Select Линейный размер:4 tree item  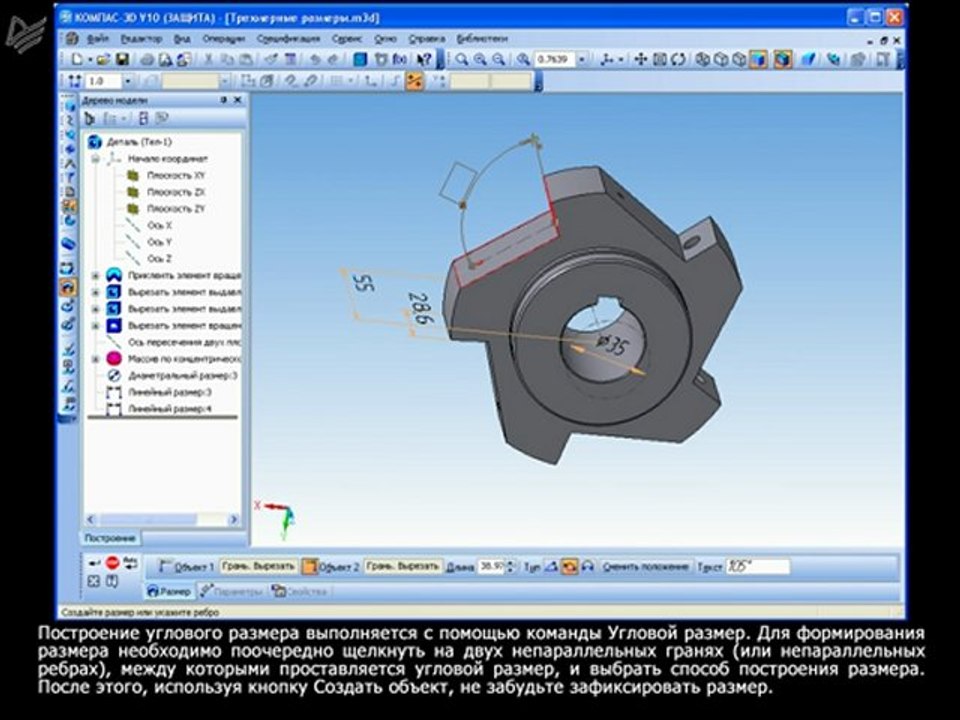tap(170, 408)
